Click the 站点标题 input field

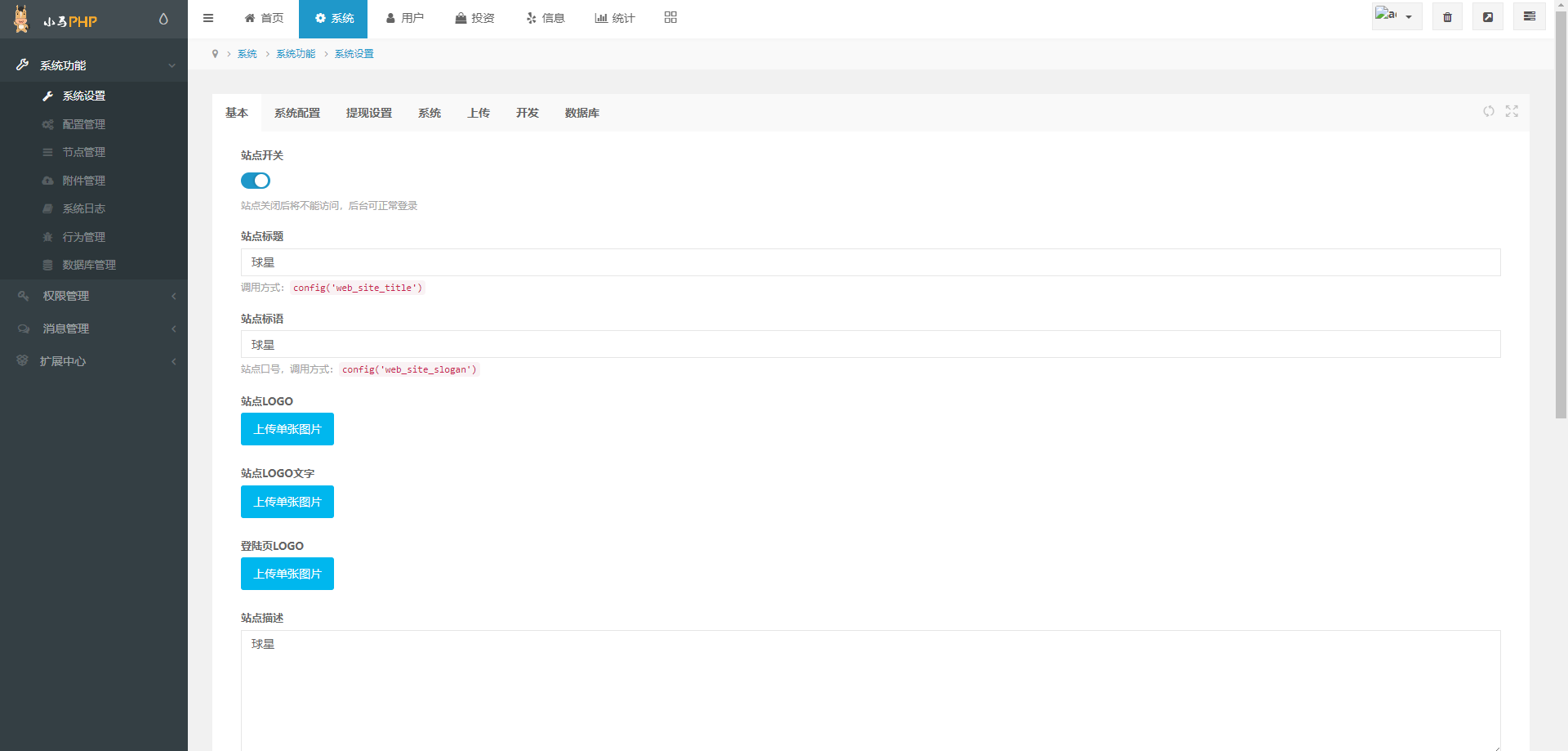click(871, 262)
